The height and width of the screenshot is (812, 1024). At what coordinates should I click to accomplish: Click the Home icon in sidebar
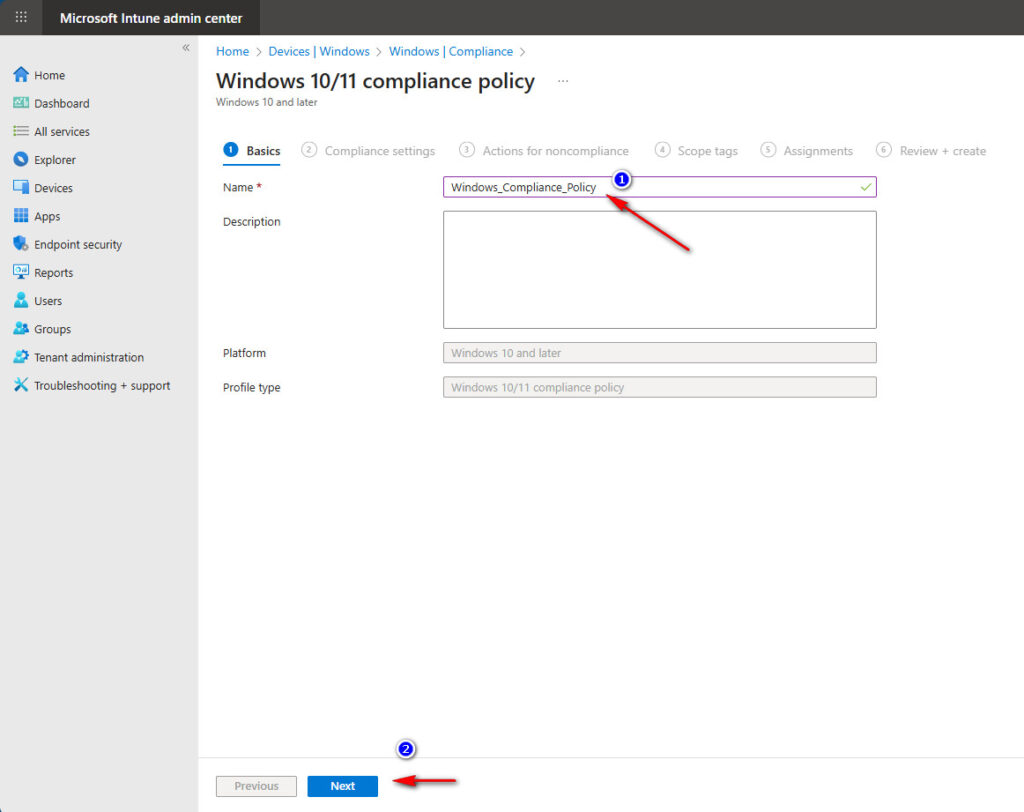click(x=21, y=75)
